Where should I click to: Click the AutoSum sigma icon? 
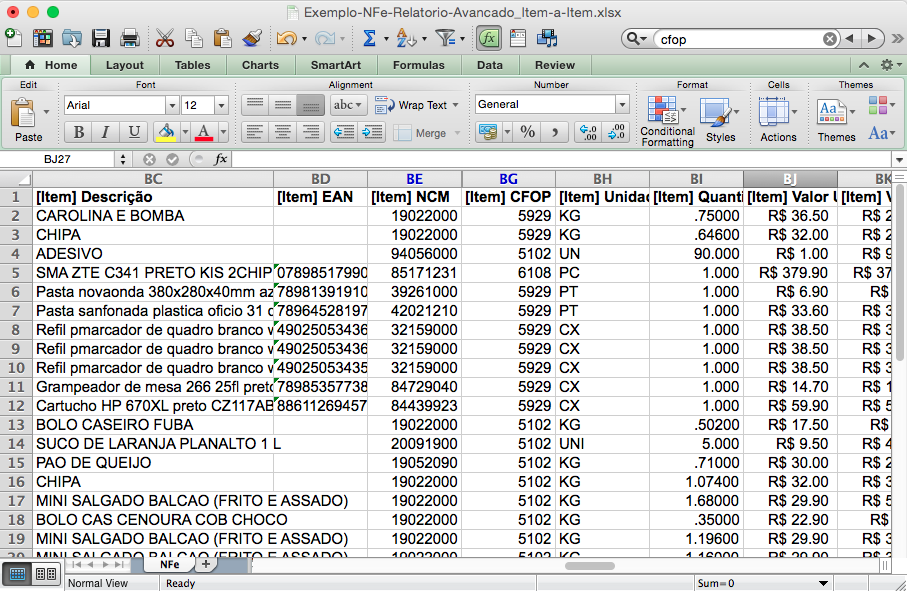(369, 38)
